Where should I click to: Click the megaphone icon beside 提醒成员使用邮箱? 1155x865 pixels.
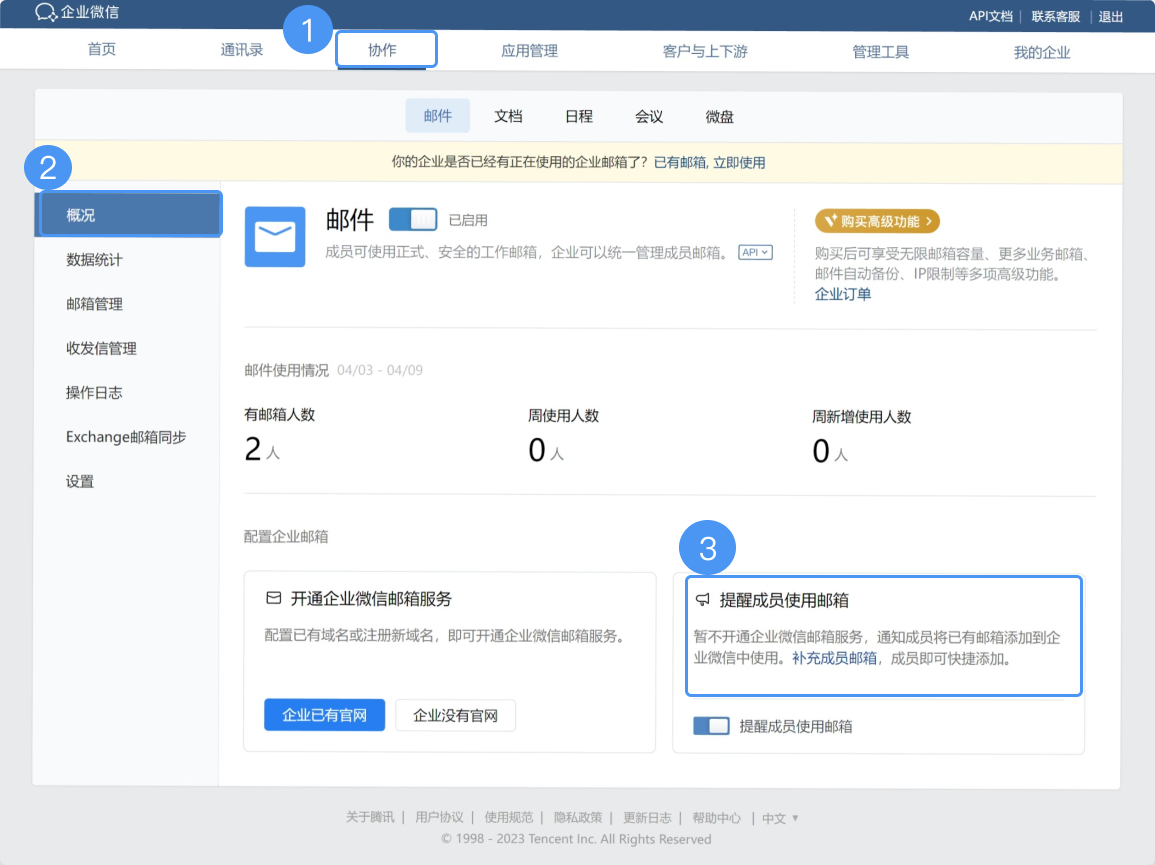coord(703,600)
